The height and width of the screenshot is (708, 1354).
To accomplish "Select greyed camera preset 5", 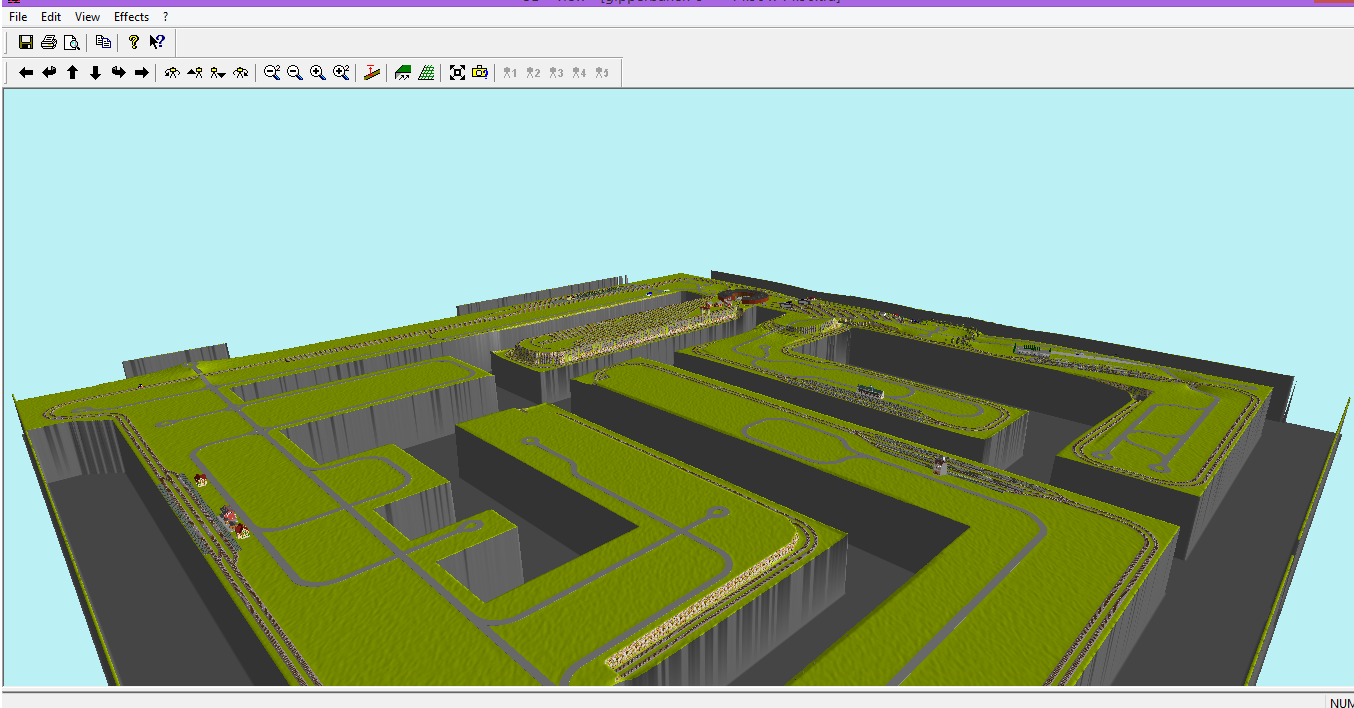I will coord(602,73).
